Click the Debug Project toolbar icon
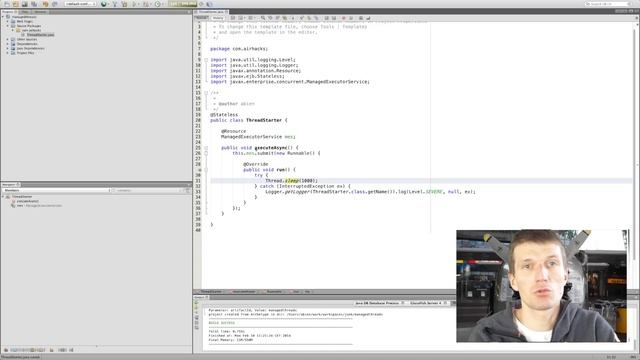640x360 pixels. pos(146,4)
